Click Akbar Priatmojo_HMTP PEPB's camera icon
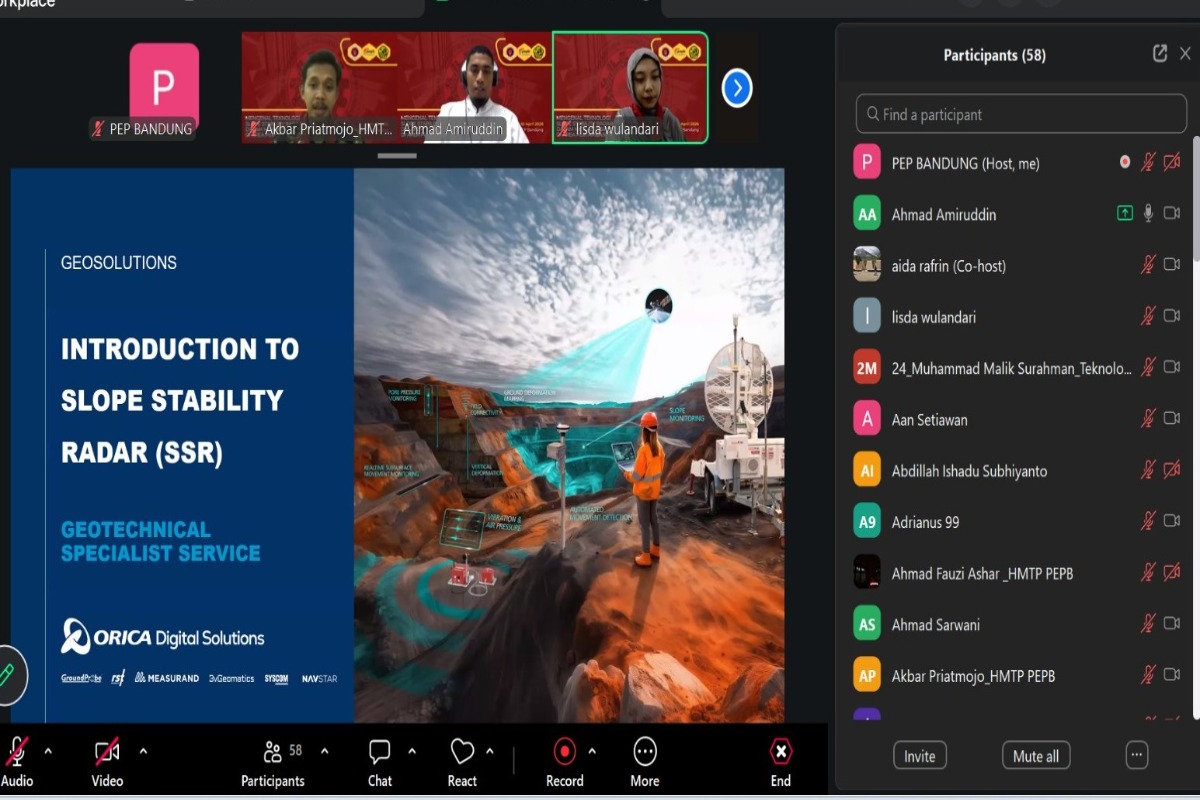The width and height of the screenshot is (1200, 800). coord(1172,675)
